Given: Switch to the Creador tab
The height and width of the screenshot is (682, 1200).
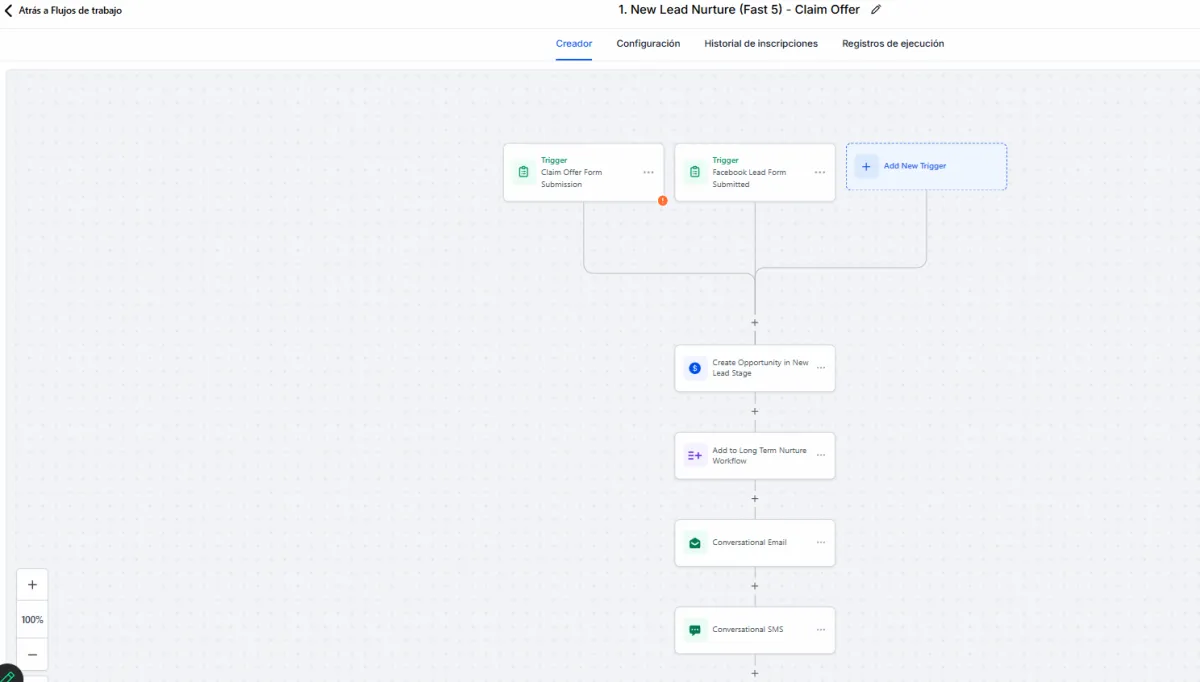Looking at the screenshot, I should click(574, 44).
